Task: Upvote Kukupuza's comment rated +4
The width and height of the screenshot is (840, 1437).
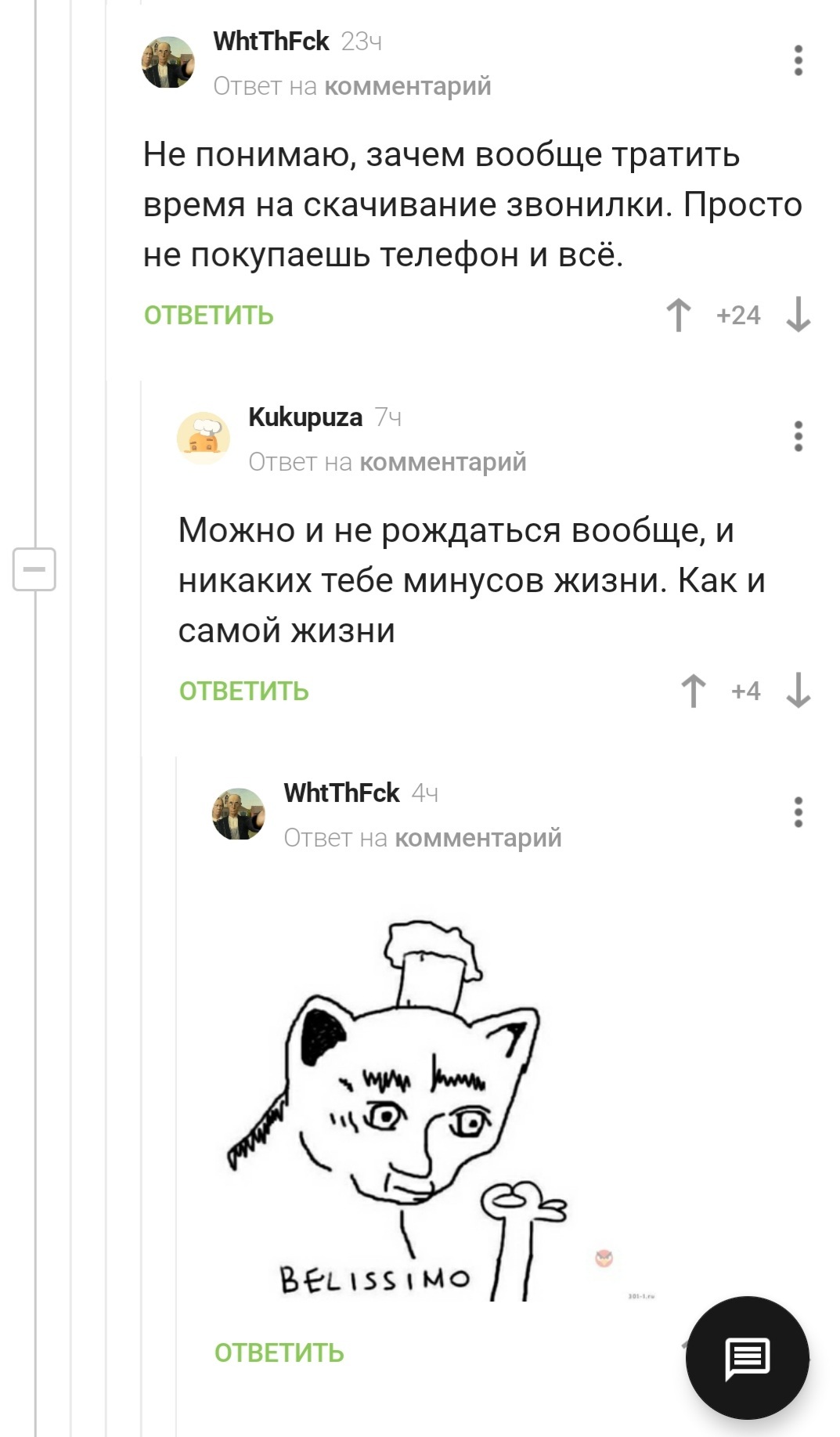Action: 694,691
